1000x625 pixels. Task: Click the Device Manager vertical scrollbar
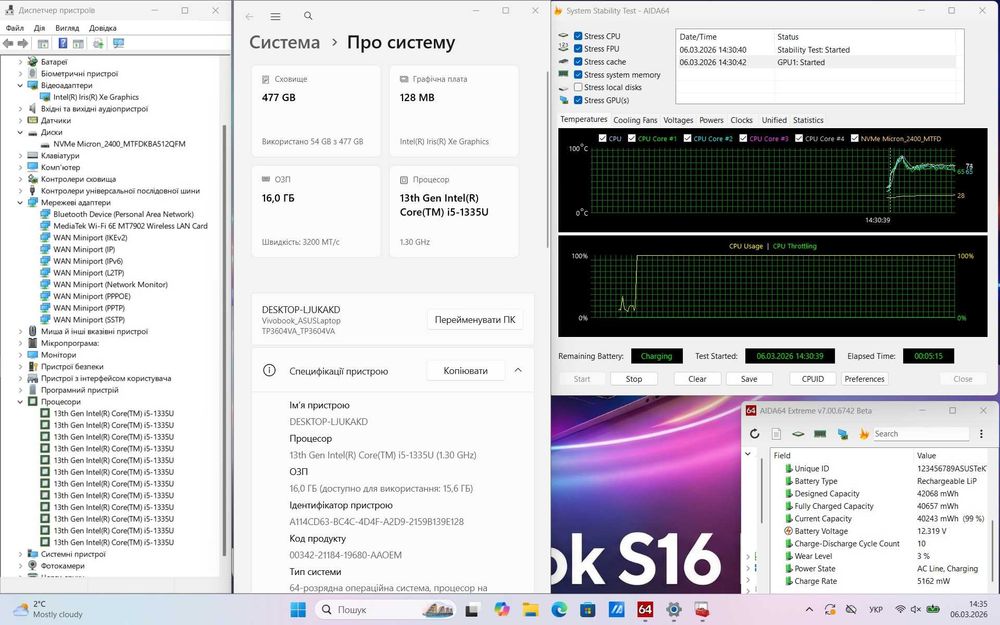coord(224,338)
